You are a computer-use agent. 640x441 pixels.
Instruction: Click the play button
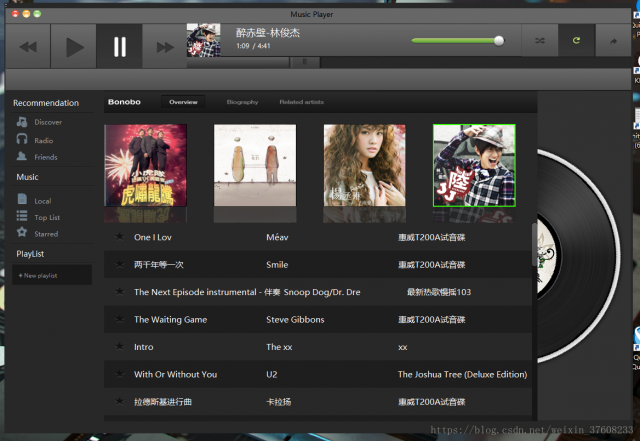pyautogui.click(x=73, y=46)
